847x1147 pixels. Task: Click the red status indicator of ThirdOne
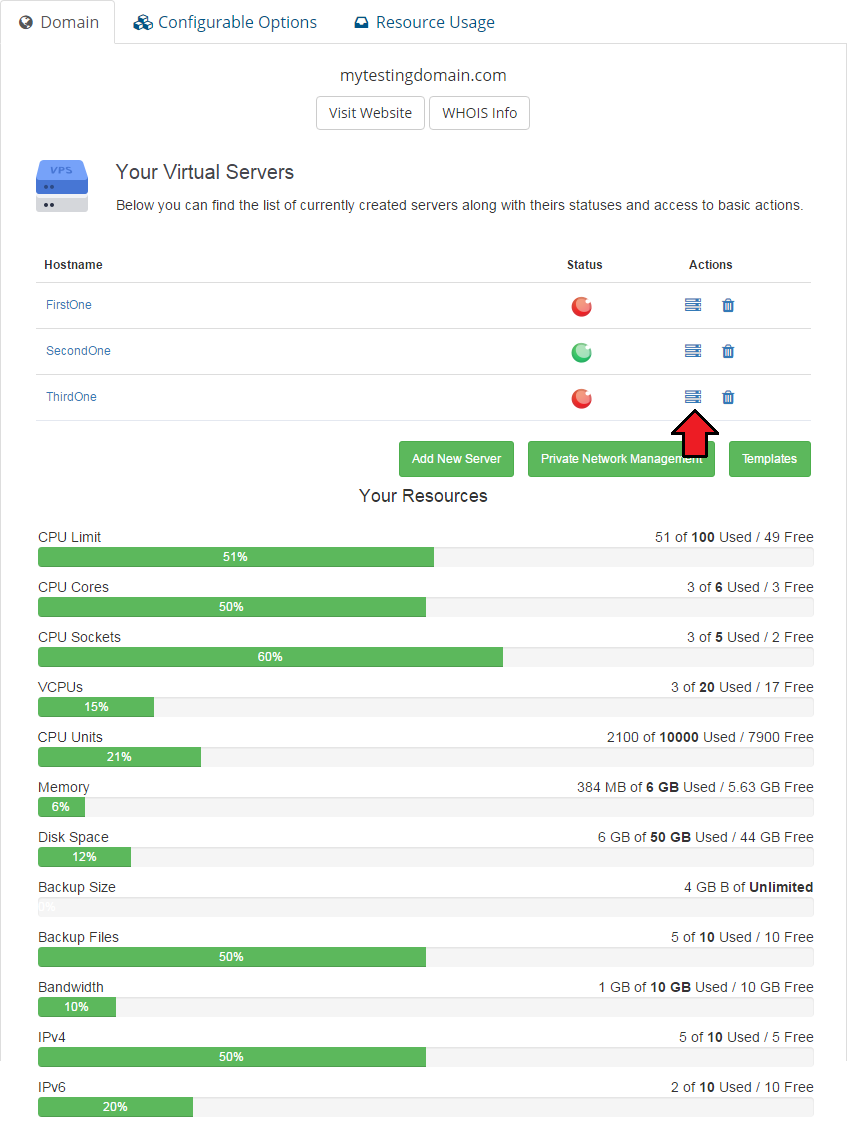tap(581, 398)
